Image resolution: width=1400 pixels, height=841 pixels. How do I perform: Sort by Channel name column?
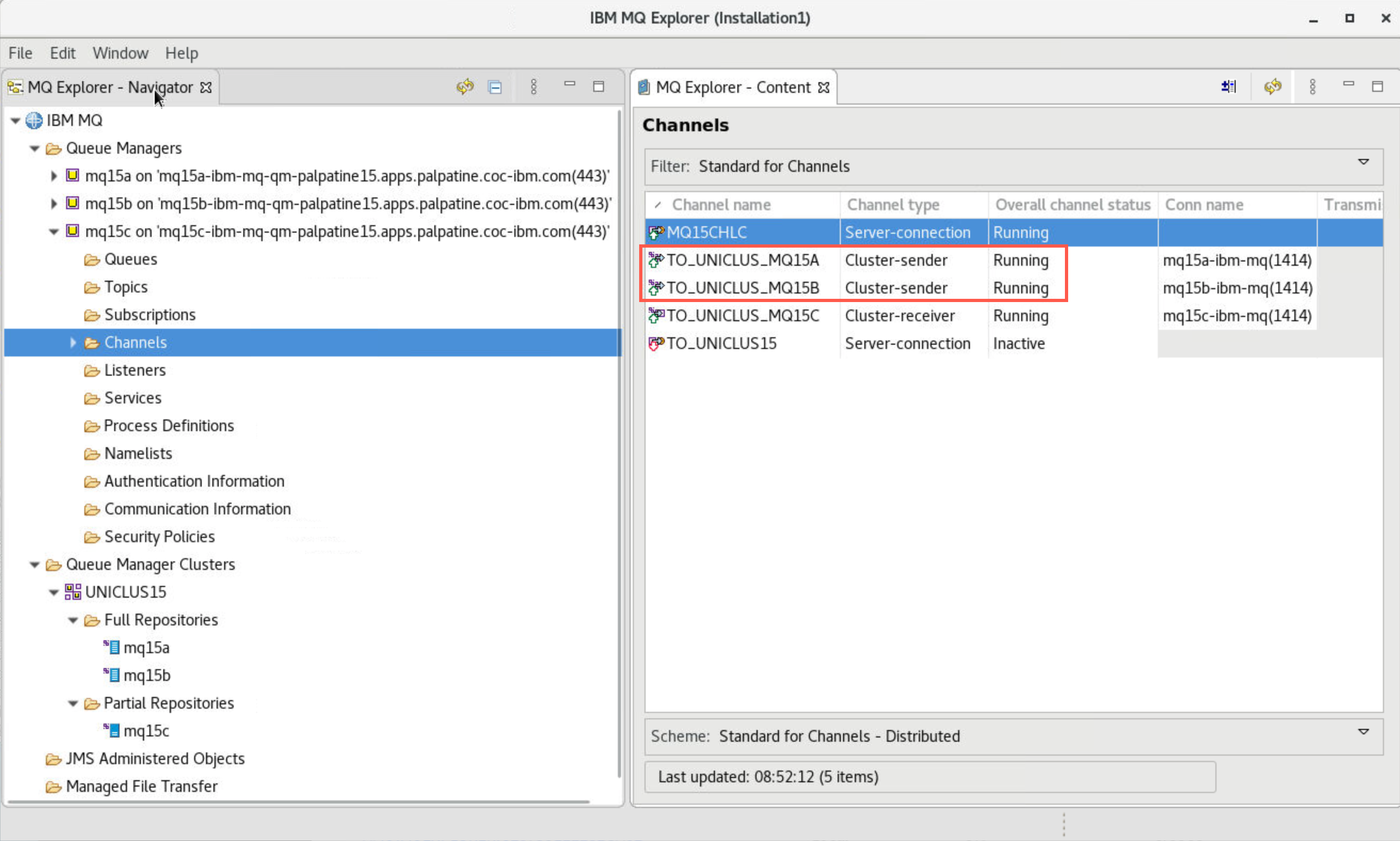coord(743,204)
